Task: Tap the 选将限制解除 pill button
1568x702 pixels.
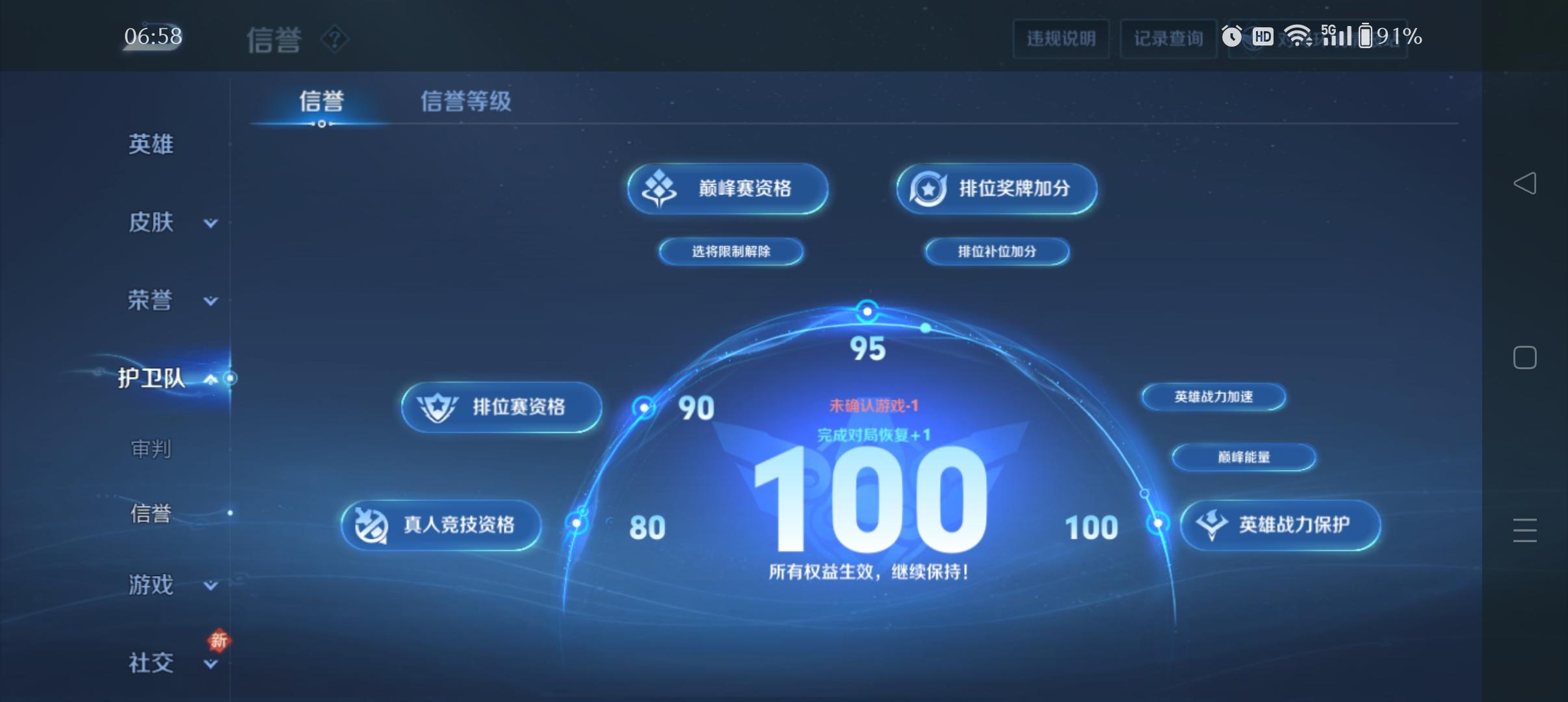Action: click(x=731, y=252)
